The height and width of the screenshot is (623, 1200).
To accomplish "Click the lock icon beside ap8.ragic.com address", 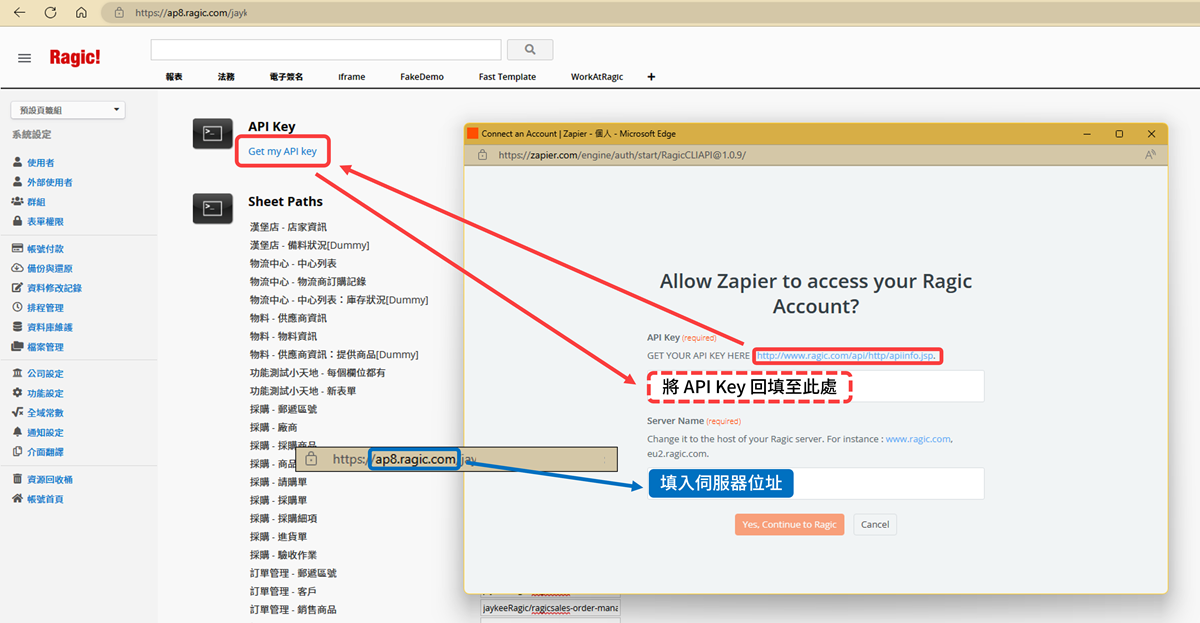I will [119, 13].
